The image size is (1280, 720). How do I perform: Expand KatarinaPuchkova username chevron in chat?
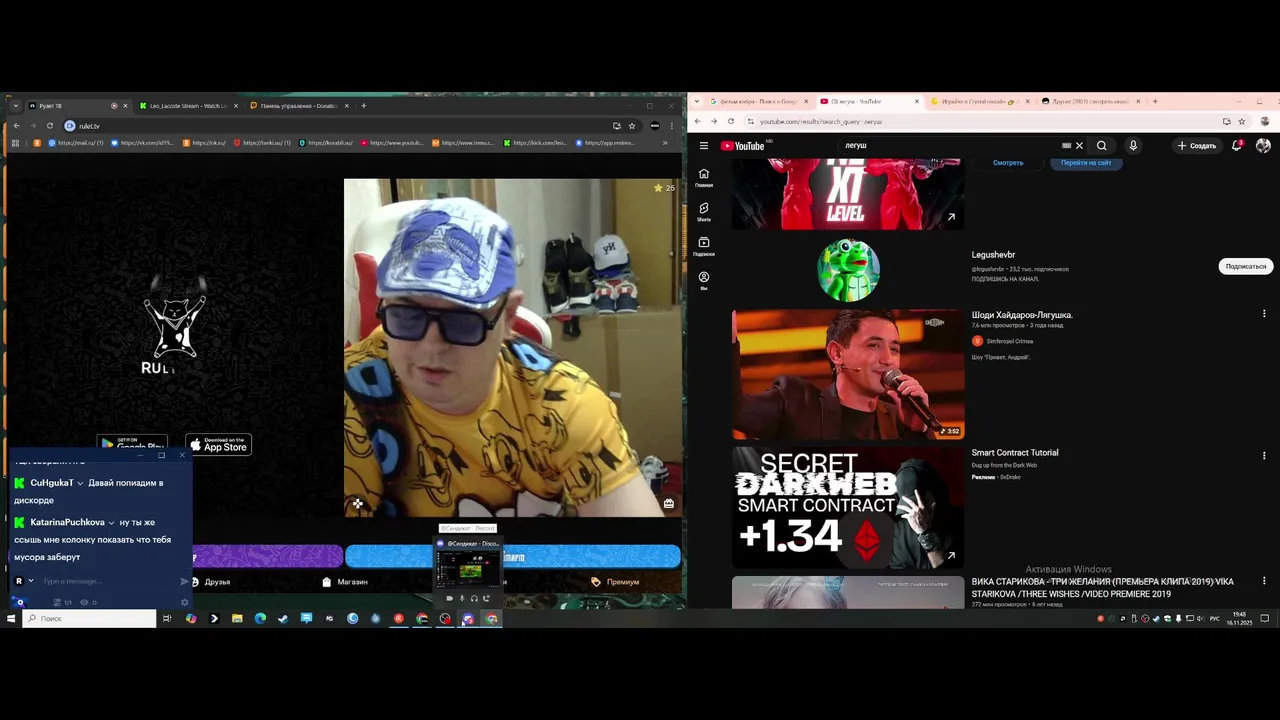tap(111, 523)
